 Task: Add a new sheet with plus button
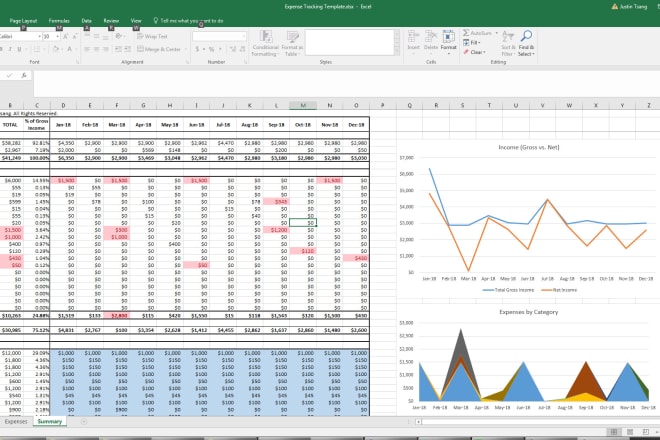(84, 421)
